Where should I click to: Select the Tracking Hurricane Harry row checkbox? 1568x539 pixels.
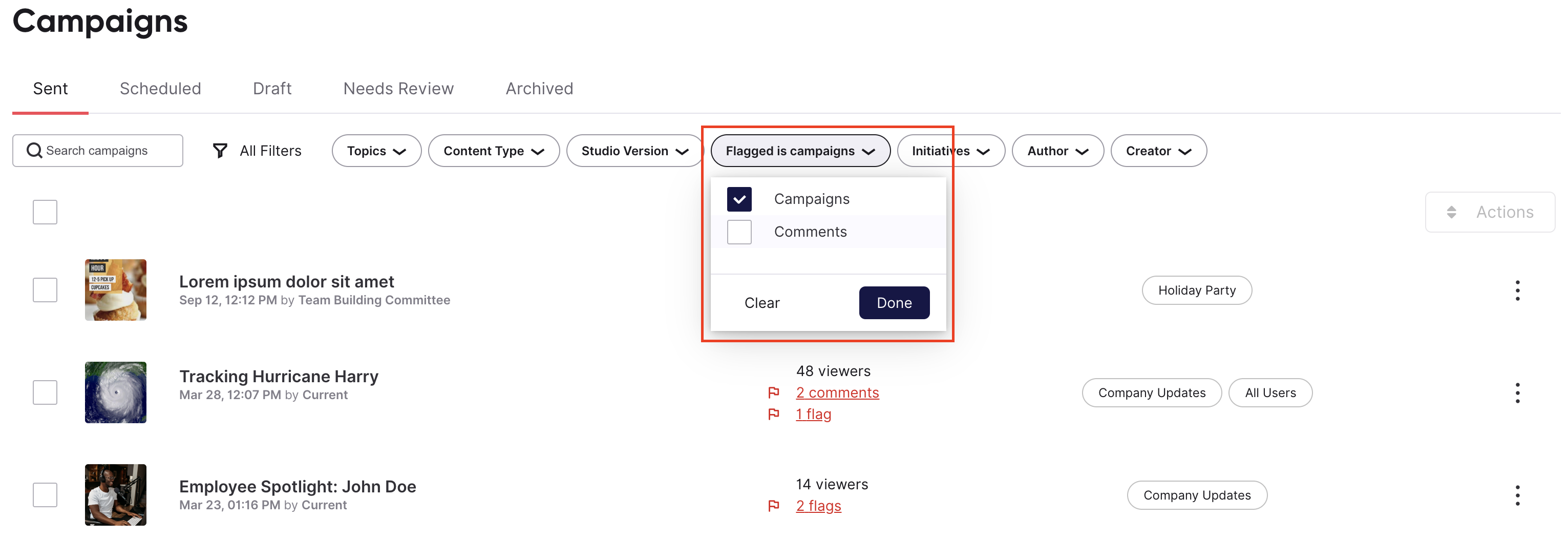click(45, 393)
